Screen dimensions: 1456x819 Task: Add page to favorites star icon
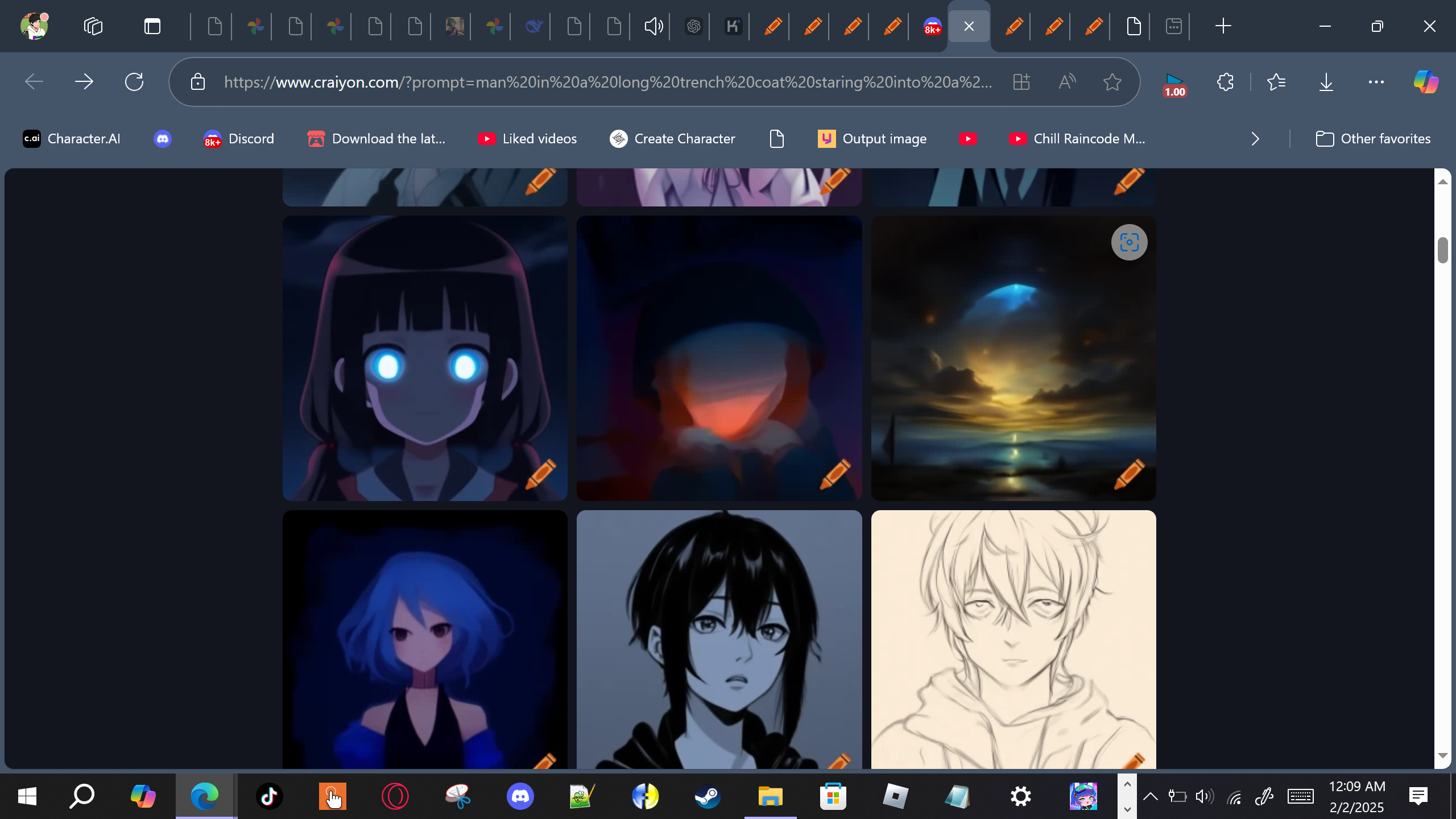pyautogui.click(x=1112, y=82)
